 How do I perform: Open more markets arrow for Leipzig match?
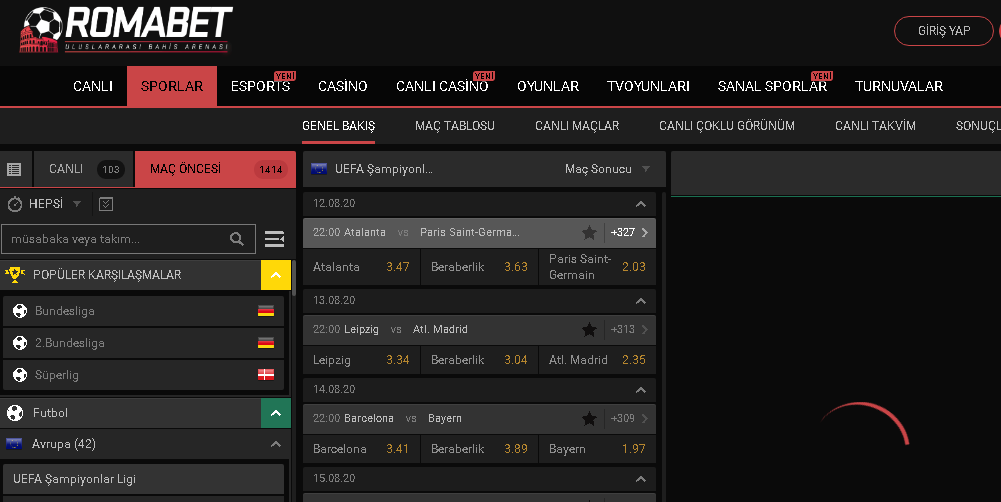[x=645, y=330]
